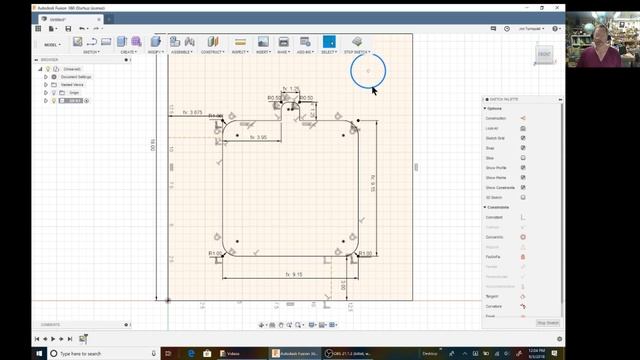Click the blue Select tool icon
This screenshot has width=640, height=360.
(329, 41)
